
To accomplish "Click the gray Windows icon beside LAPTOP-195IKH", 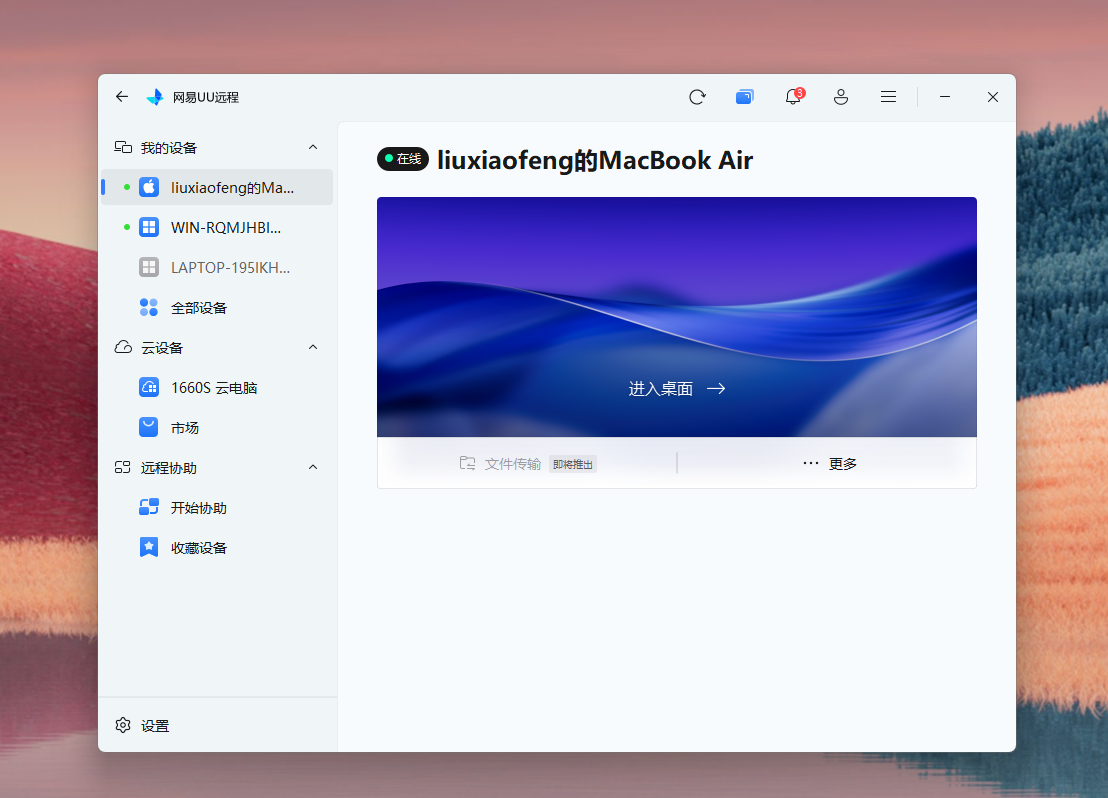I will click(x=149, y=267).
